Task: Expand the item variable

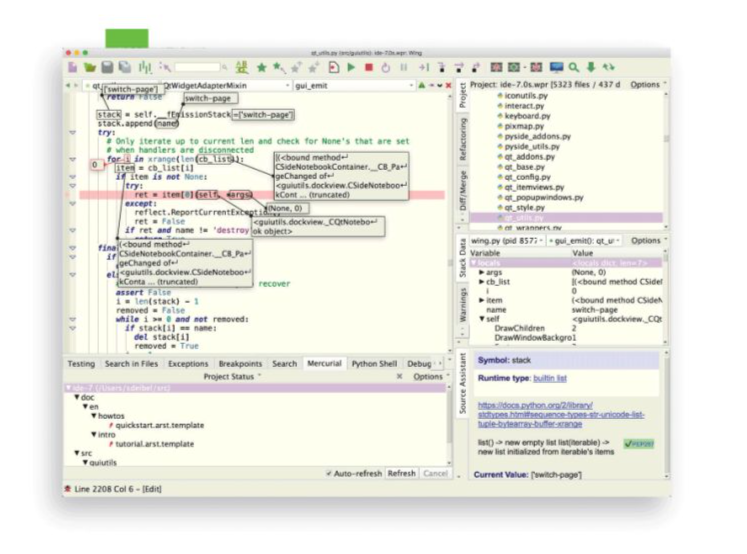Action: coord(482,301)
